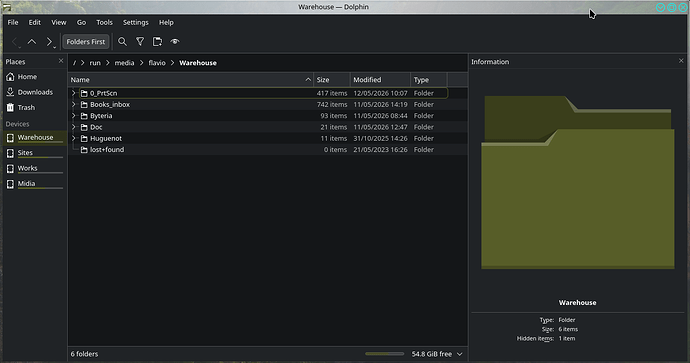Select the Warehouse device
This screenshot has height=363, width=690.
click(34, 138)
